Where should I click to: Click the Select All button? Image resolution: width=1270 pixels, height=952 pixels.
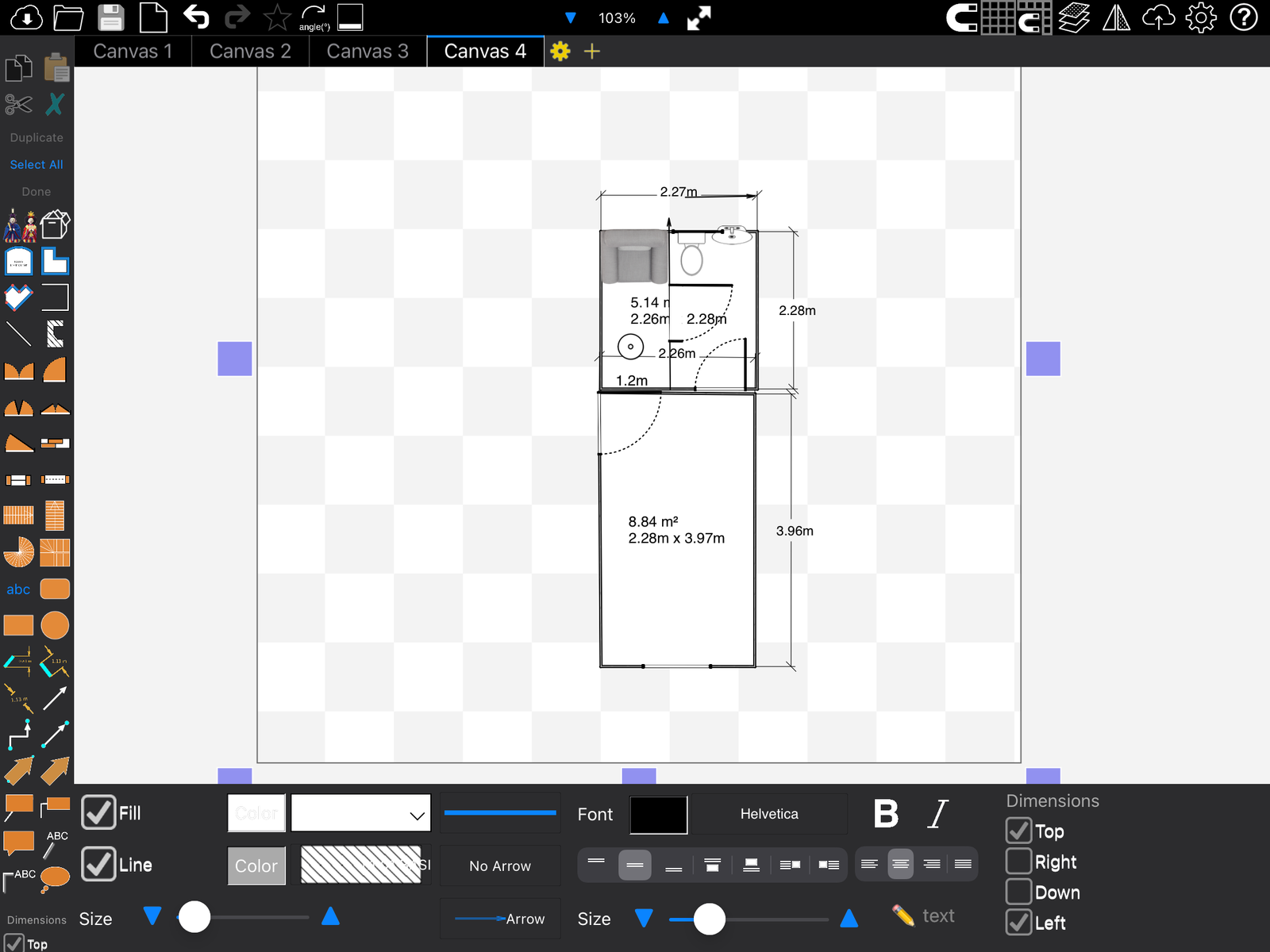coord(37,164)
